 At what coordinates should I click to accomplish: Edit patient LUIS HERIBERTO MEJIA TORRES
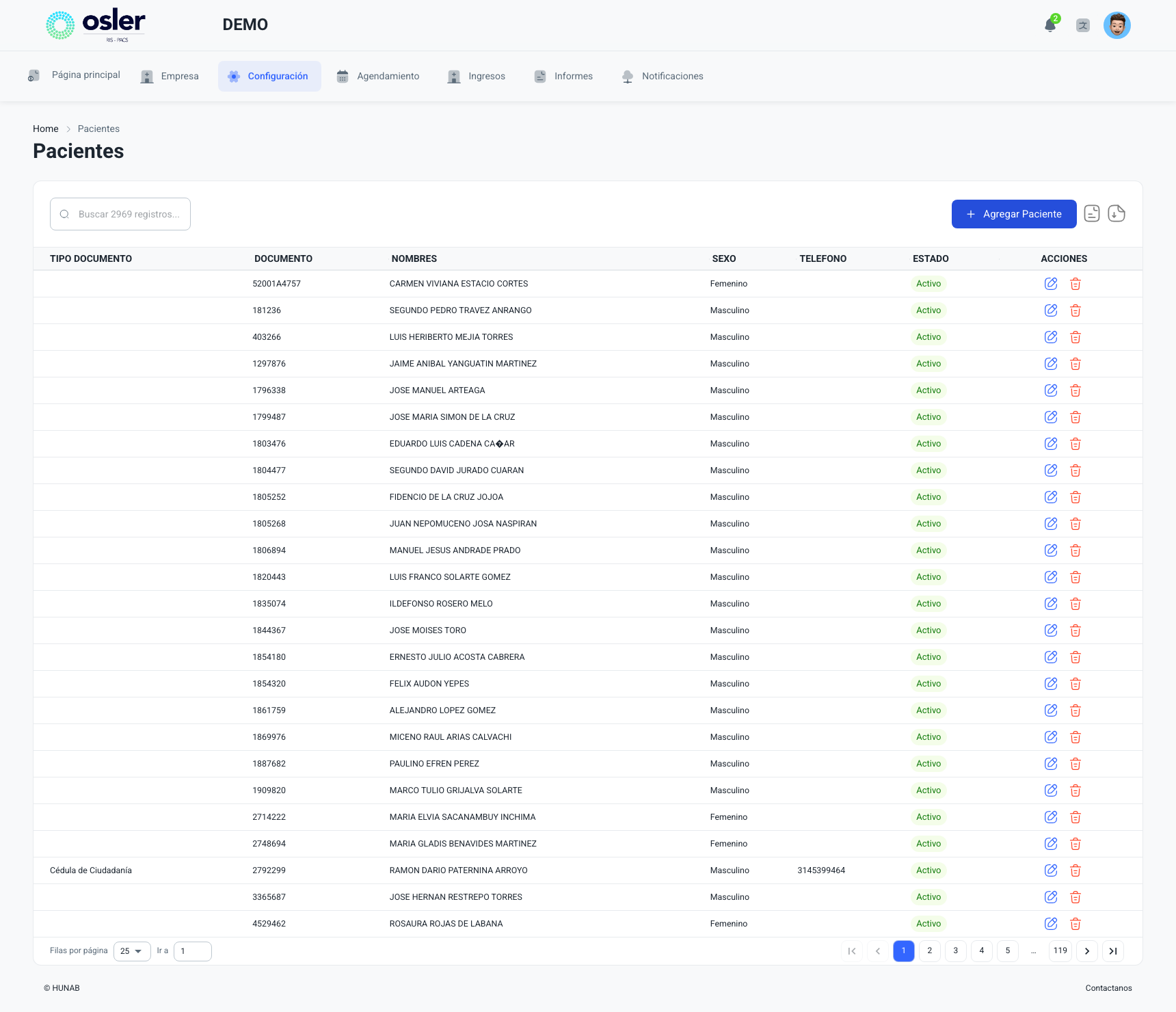(x=1051, y=337)
